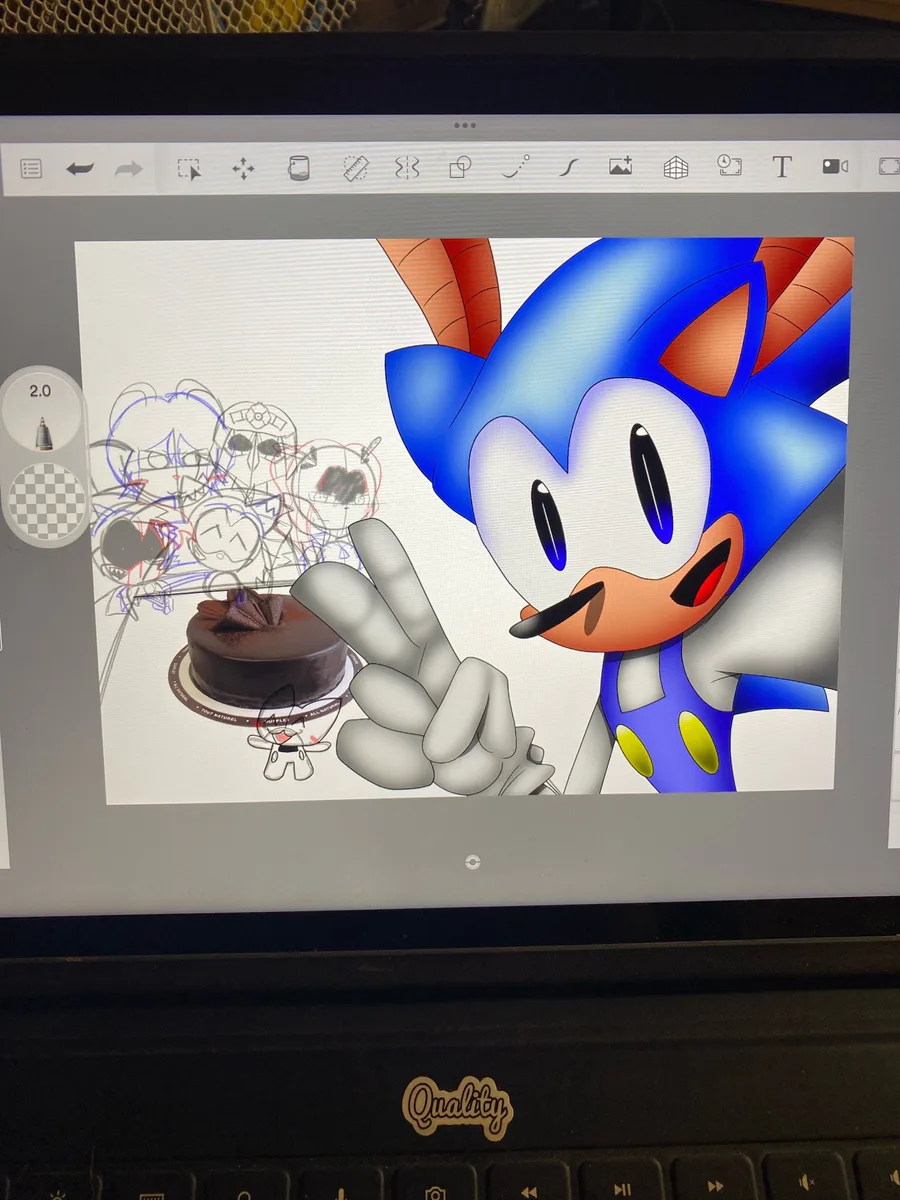Image resolution: width=900 pixels, height=1200 pixels.
Task: Import an image into the canvas
Action: pos(621,167)
